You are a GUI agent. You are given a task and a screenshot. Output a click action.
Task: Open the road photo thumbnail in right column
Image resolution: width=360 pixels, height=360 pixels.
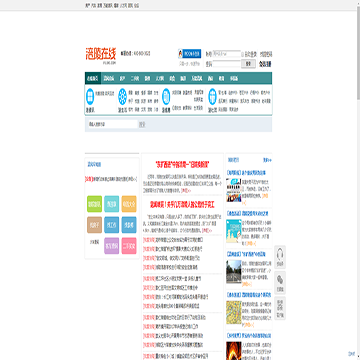pyautogui.click(x=234, y=271)
